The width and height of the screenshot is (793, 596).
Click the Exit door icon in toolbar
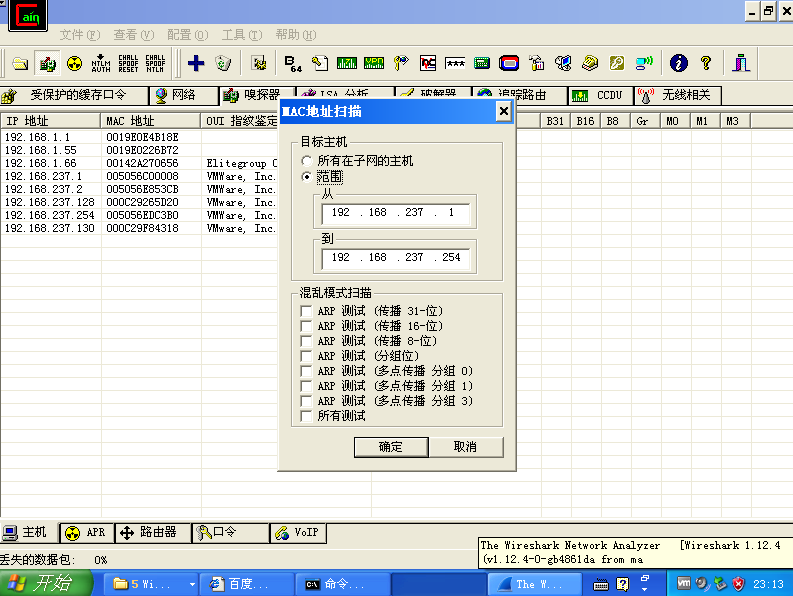[x=740, y=63]
